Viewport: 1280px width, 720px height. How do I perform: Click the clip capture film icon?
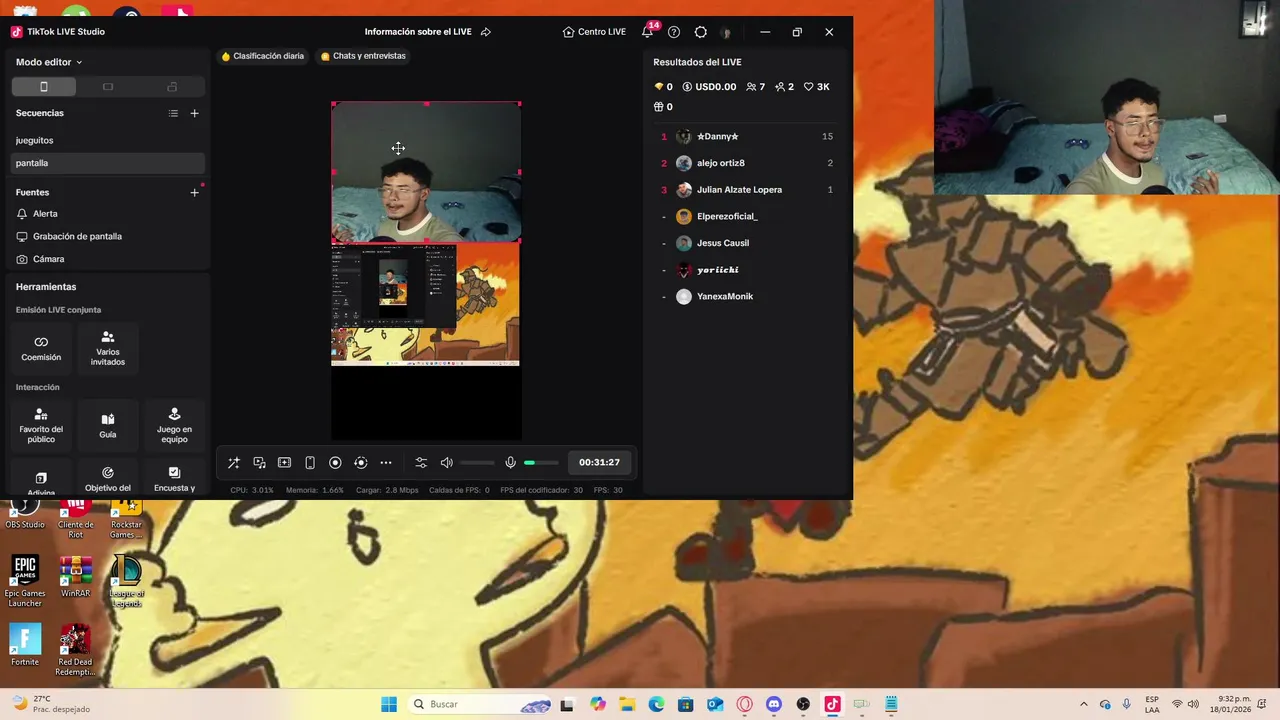point(284,462)
